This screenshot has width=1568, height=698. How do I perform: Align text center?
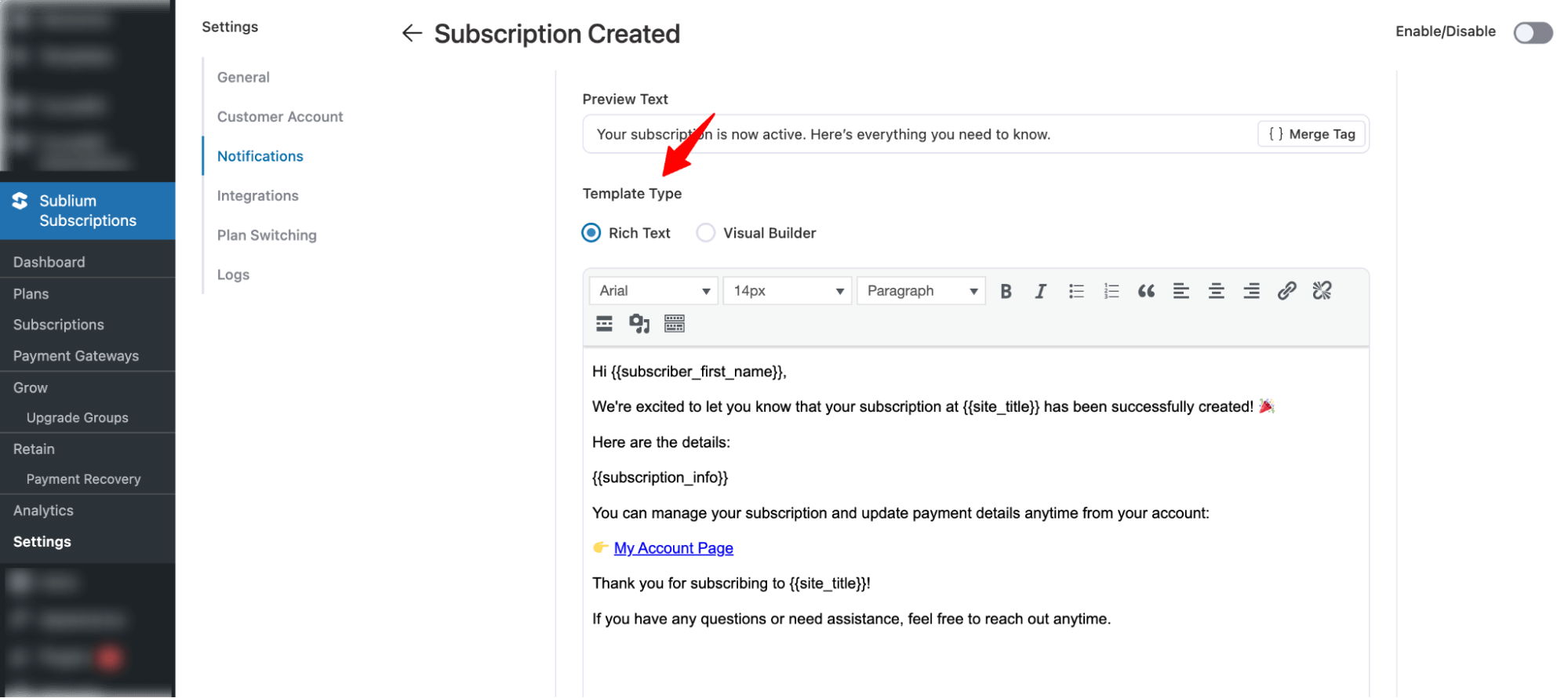tap(1216, 291)
